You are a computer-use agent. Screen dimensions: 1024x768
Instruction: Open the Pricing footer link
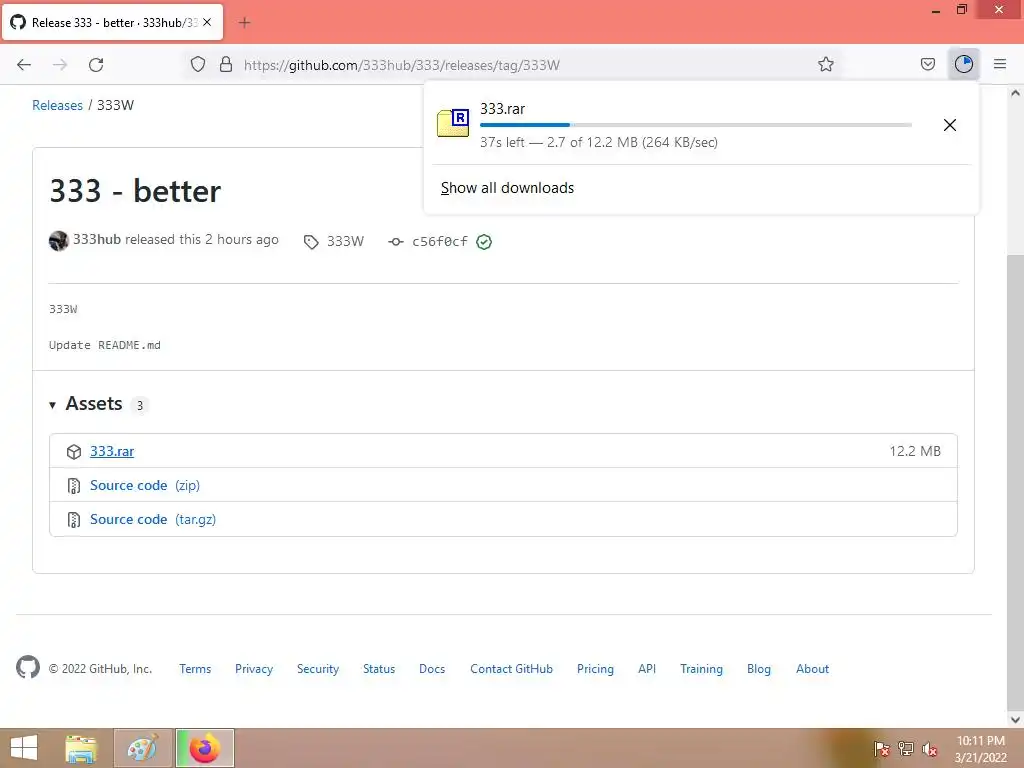coord(595,669)
